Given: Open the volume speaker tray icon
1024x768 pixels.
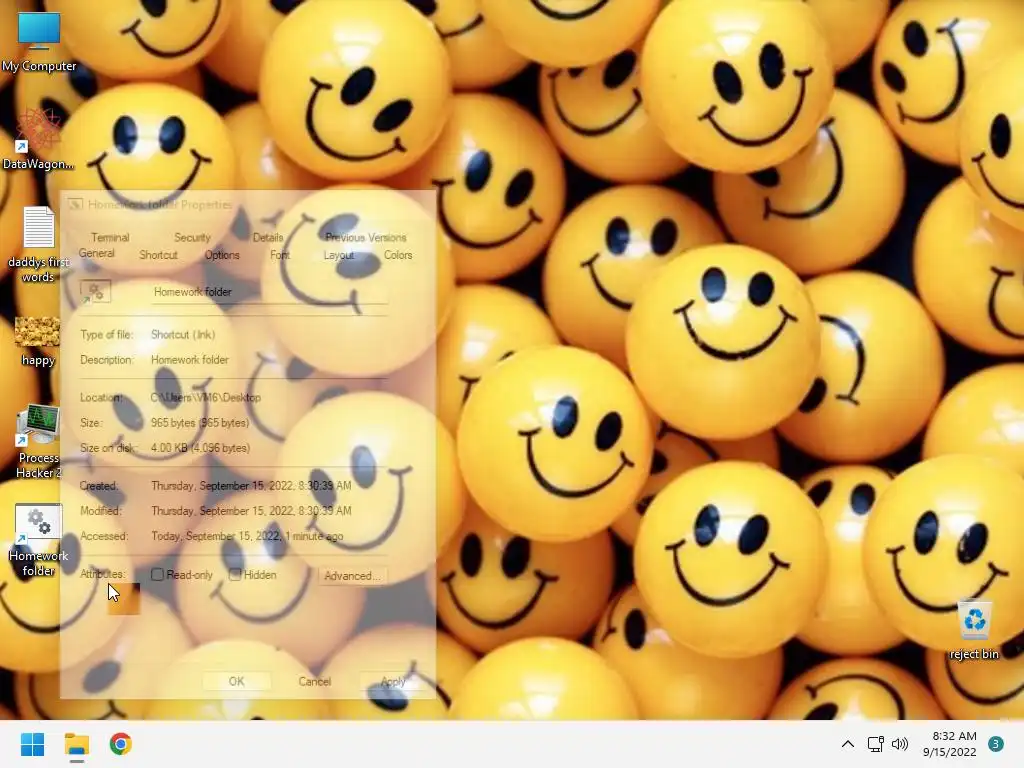Looking at the screenshot, I should point(900,744).
